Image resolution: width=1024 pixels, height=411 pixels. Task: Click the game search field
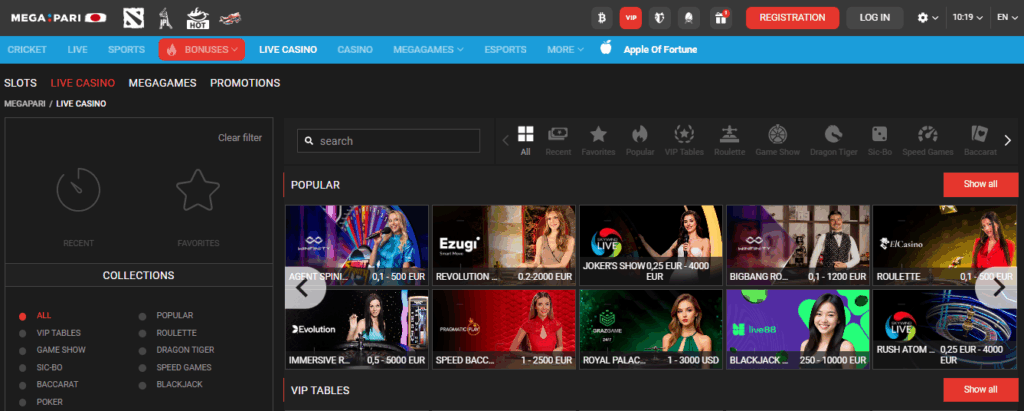(x=389, y=140)
